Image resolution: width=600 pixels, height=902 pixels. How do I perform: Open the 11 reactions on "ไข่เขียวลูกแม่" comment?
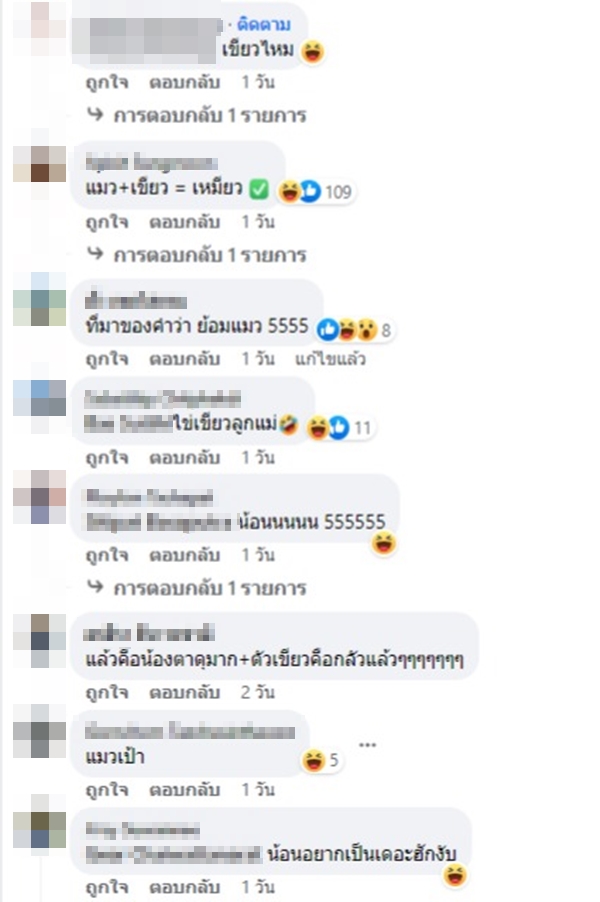(x=339, y=427)
